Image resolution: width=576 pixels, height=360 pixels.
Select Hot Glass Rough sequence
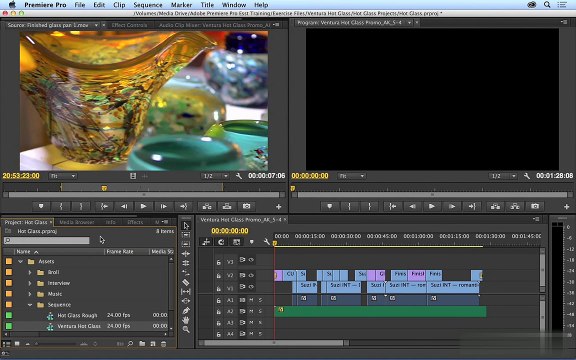click(x=77, y=316)
